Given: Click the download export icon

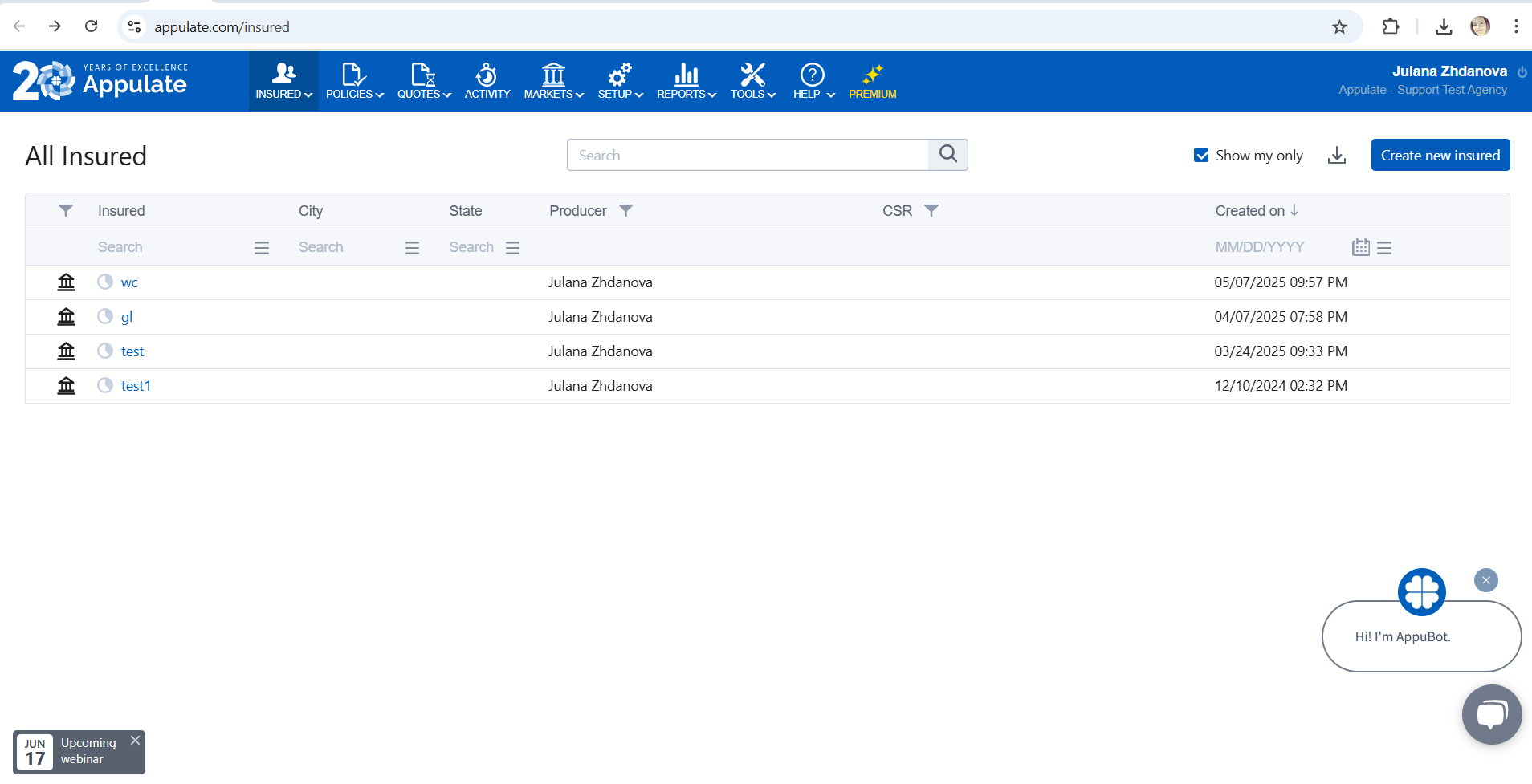Looking at the screenshot, I should (x=1336, y=156).
